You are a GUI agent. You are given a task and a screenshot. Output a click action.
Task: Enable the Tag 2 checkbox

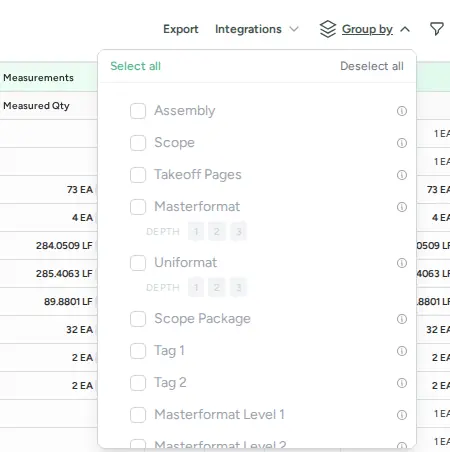(x=138, y=383)
